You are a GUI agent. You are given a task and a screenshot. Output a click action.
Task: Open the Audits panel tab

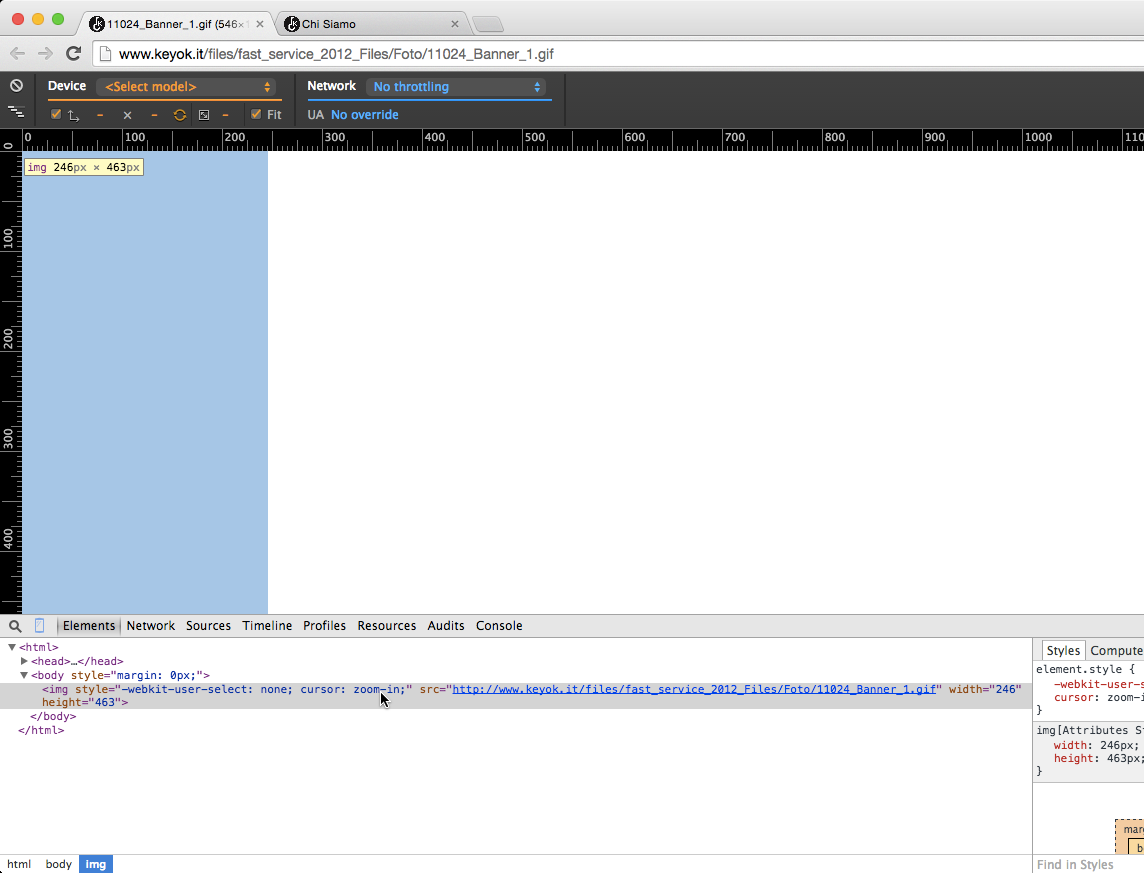[x=446, y=626]
